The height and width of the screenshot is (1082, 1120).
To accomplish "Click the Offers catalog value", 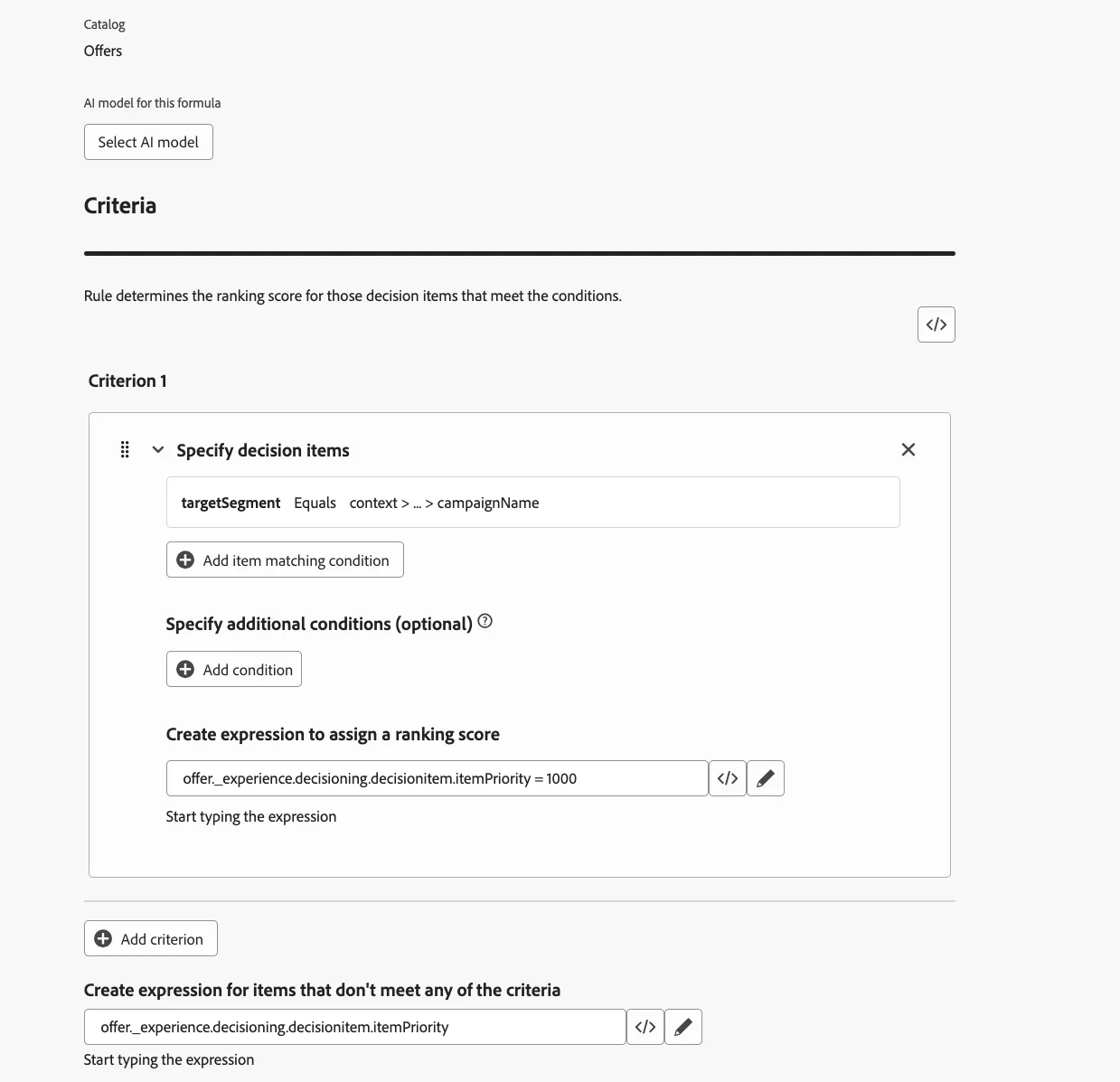I will tap(103, 51).
